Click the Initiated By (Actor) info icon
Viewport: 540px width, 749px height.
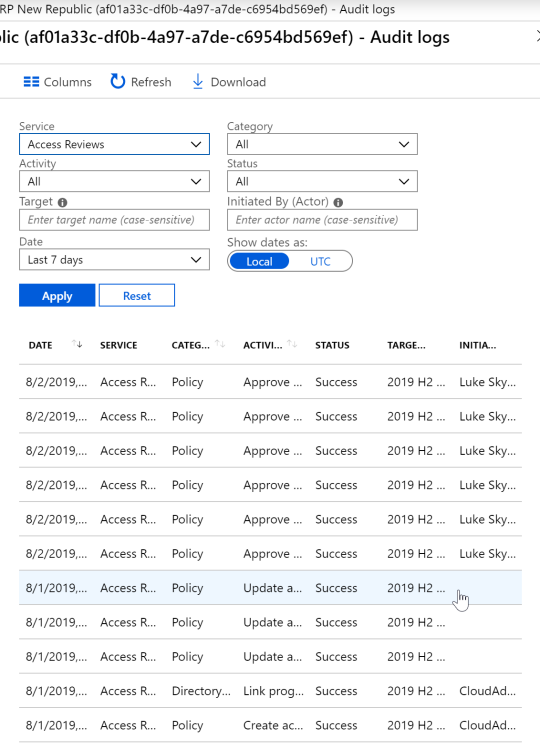point(338,203)
